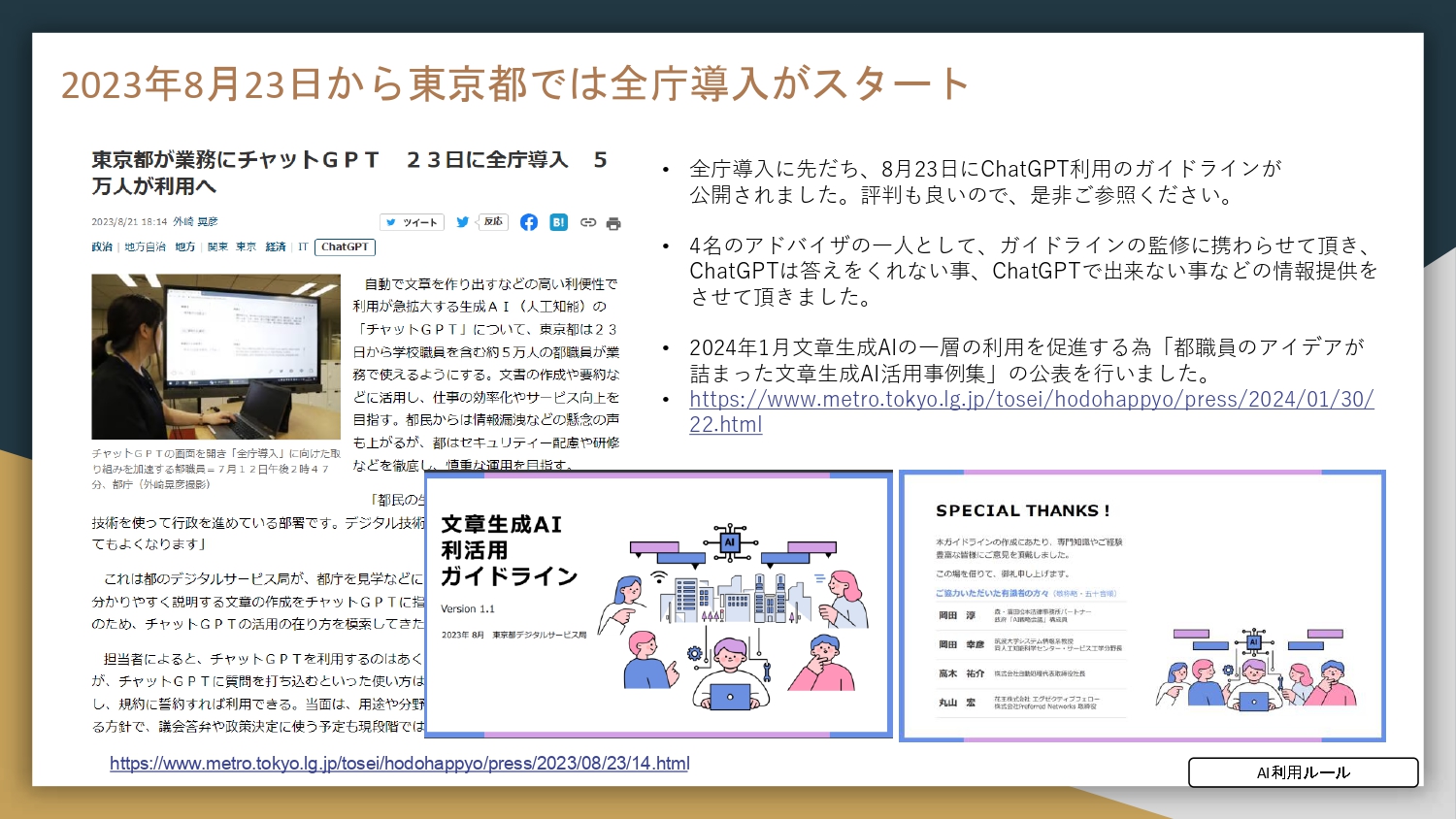Open the photo of employee using ChatGPT
This screenshot has width=1456, height=819.
tap(215, 356)
